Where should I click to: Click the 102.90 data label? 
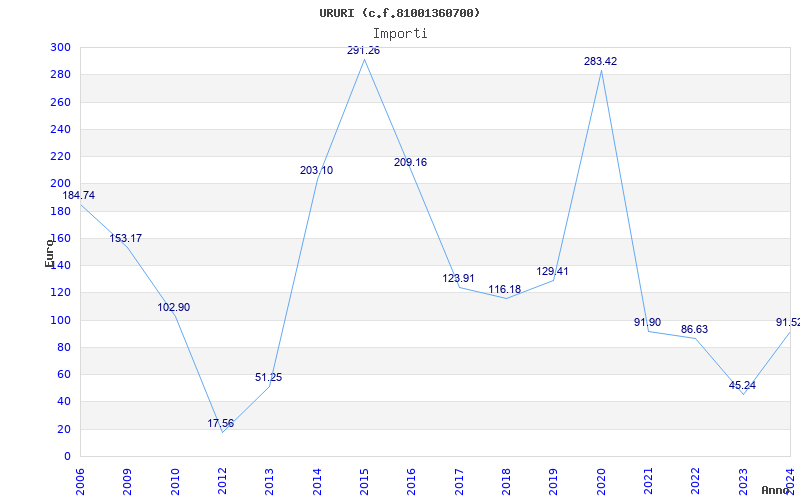tap(173, 307)
